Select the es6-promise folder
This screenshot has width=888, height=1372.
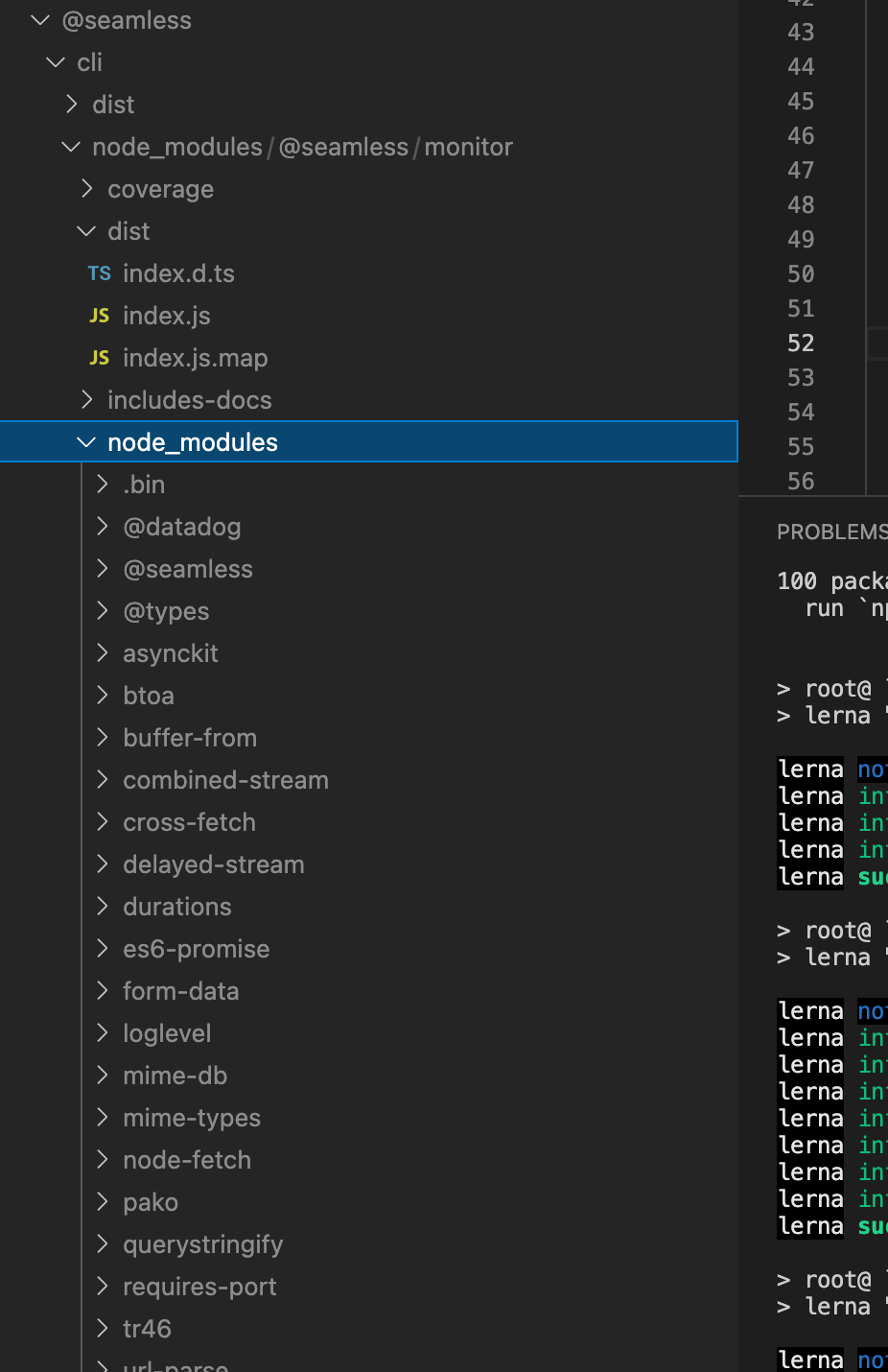point(196,949)
